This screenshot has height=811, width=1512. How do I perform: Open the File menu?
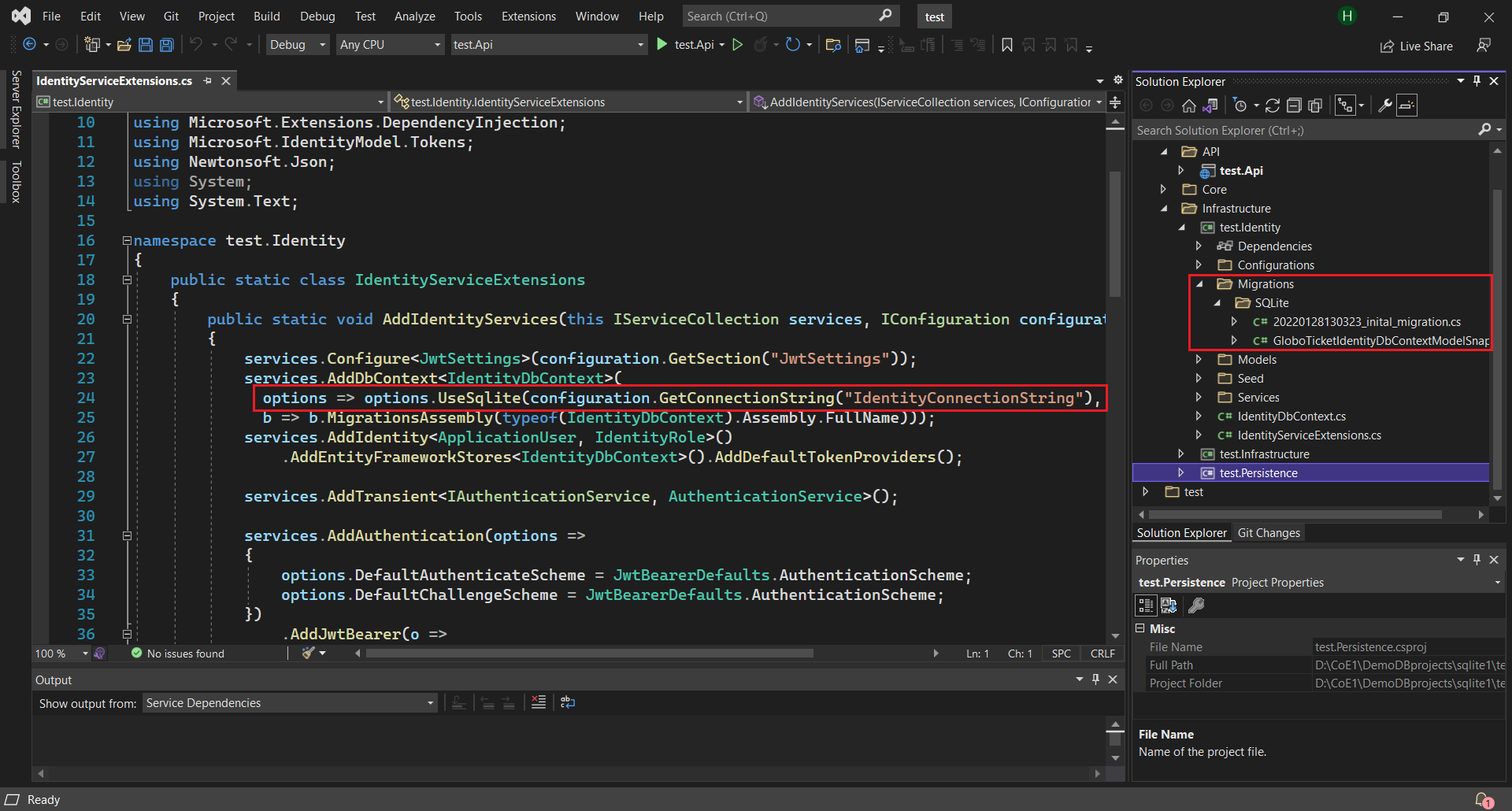(51, 16)
